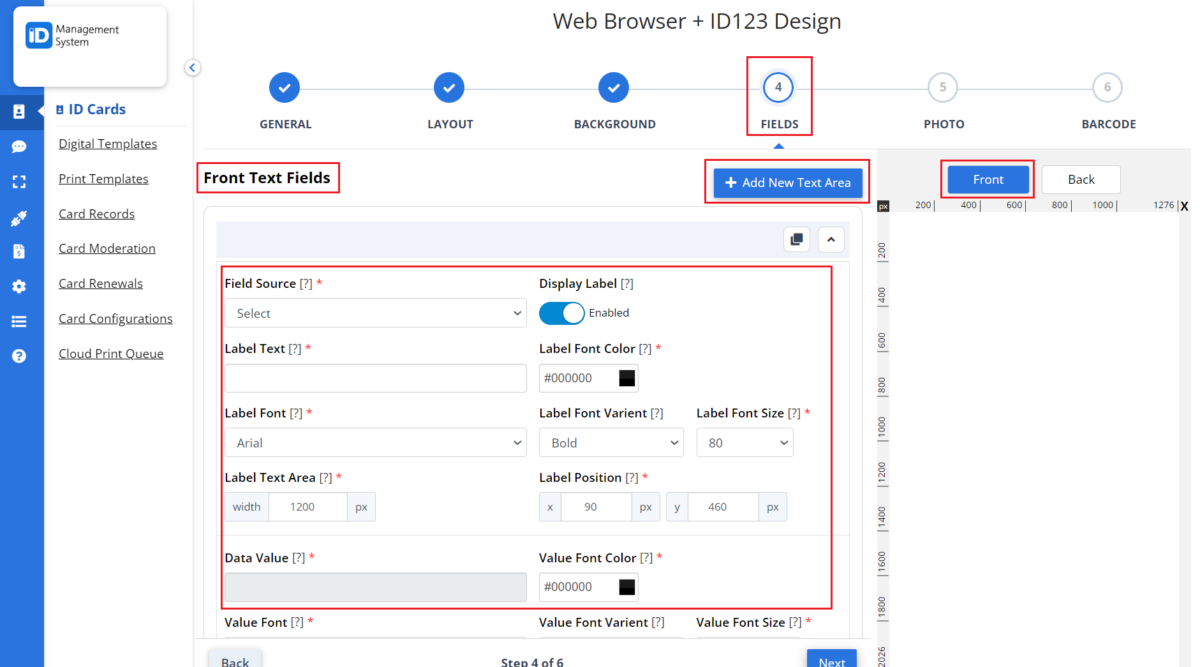Image resolution: width=1200 pixels, height=667 pixels.
Task: Click the scan frame sidebar icon
Action: click(x=19, y=182)
